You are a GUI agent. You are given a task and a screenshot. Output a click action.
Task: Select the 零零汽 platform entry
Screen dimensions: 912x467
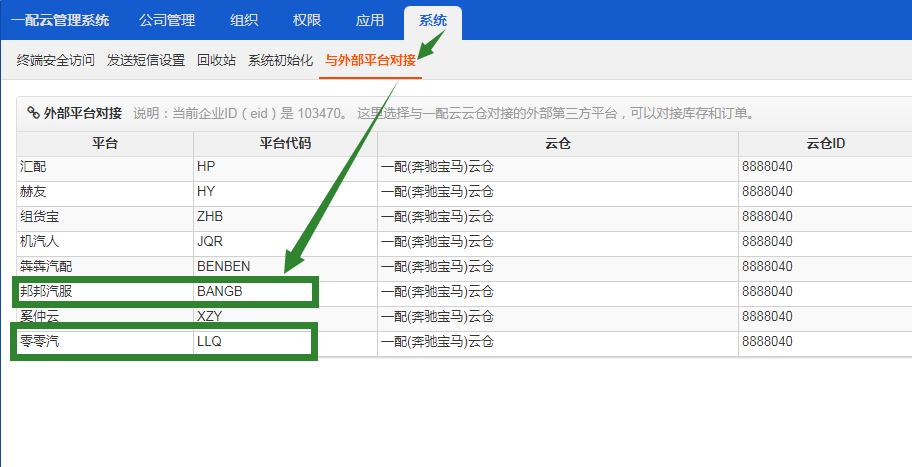coord(40,342)
